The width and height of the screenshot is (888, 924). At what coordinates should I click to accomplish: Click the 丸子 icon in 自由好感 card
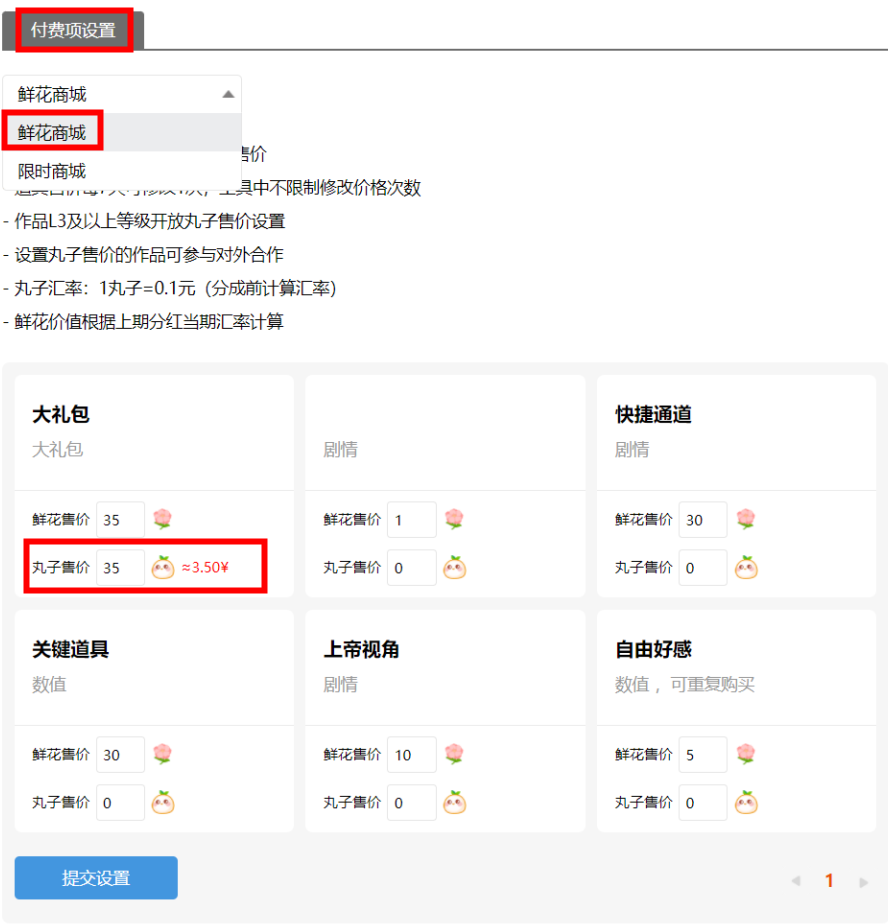[745, 802]
